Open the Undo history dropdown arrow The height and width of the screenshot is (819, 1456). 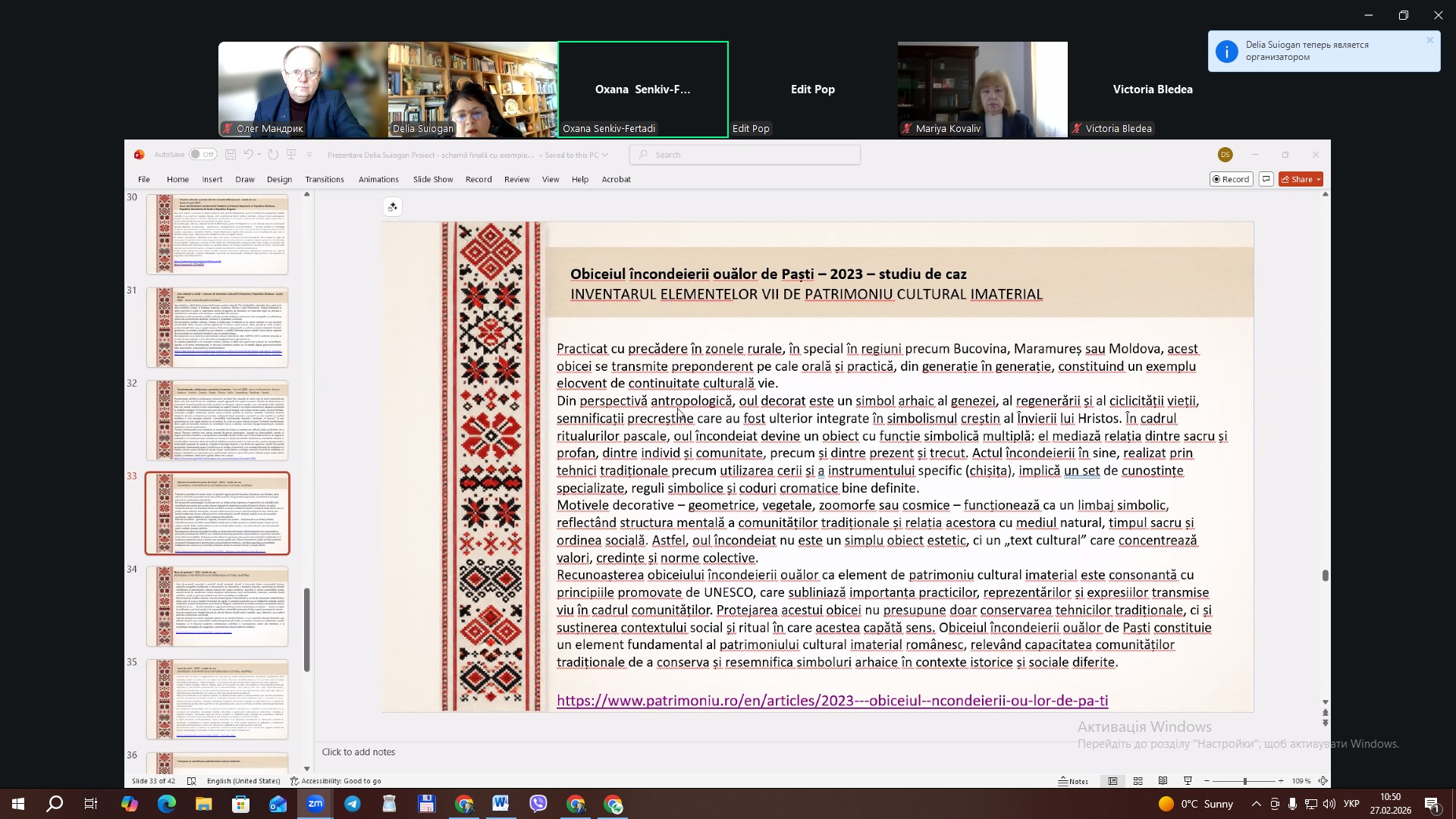point(259,154)
